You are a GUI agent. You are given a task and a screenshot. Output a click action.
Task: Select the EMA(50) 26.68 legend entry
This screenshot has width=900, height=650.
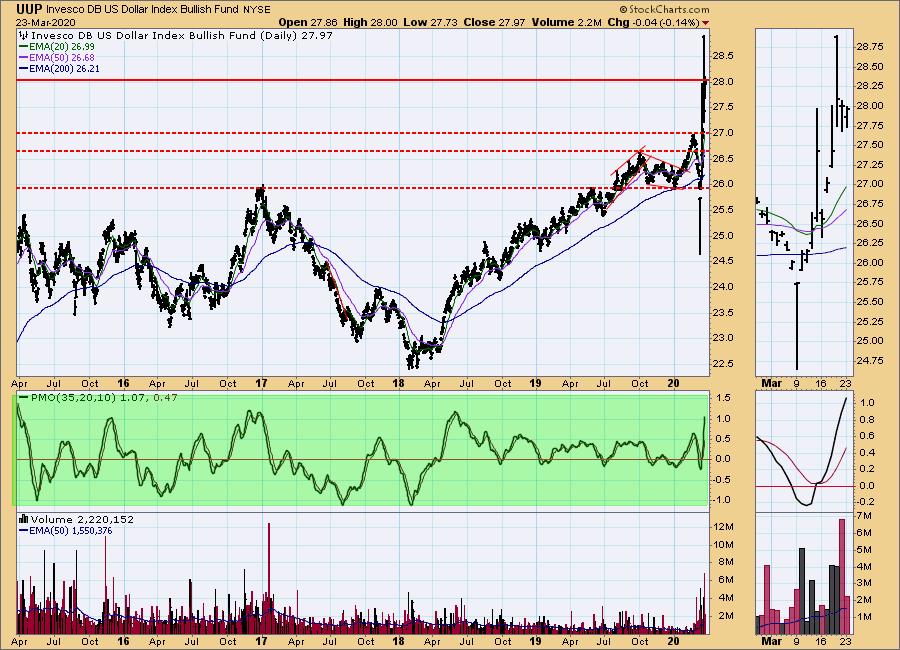[57, 57]
